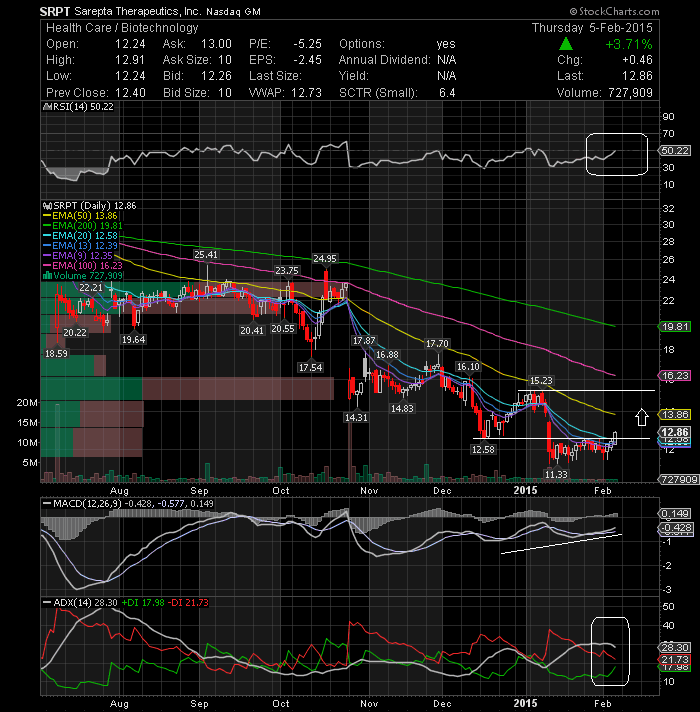Click the 17.70 price label
Screen dimensions: 700x712
[437, 344]
